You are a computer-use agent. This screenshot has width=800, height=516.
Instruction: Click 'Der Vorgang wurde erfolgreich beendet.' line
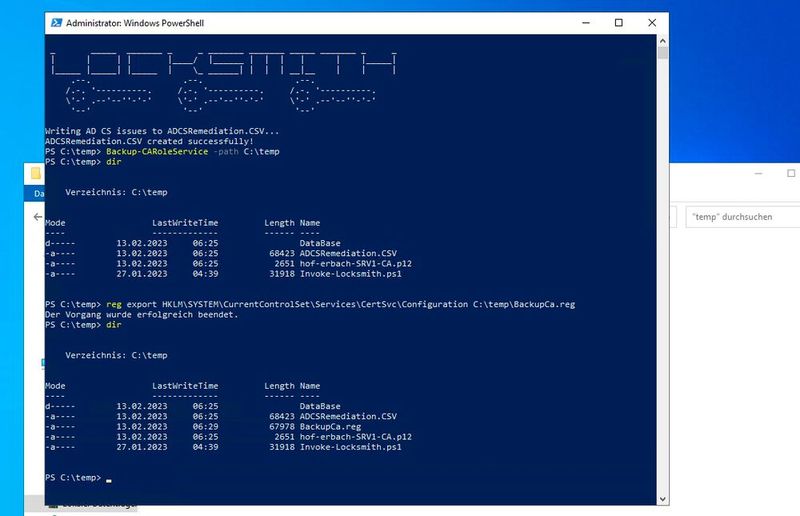pos(141,314)
